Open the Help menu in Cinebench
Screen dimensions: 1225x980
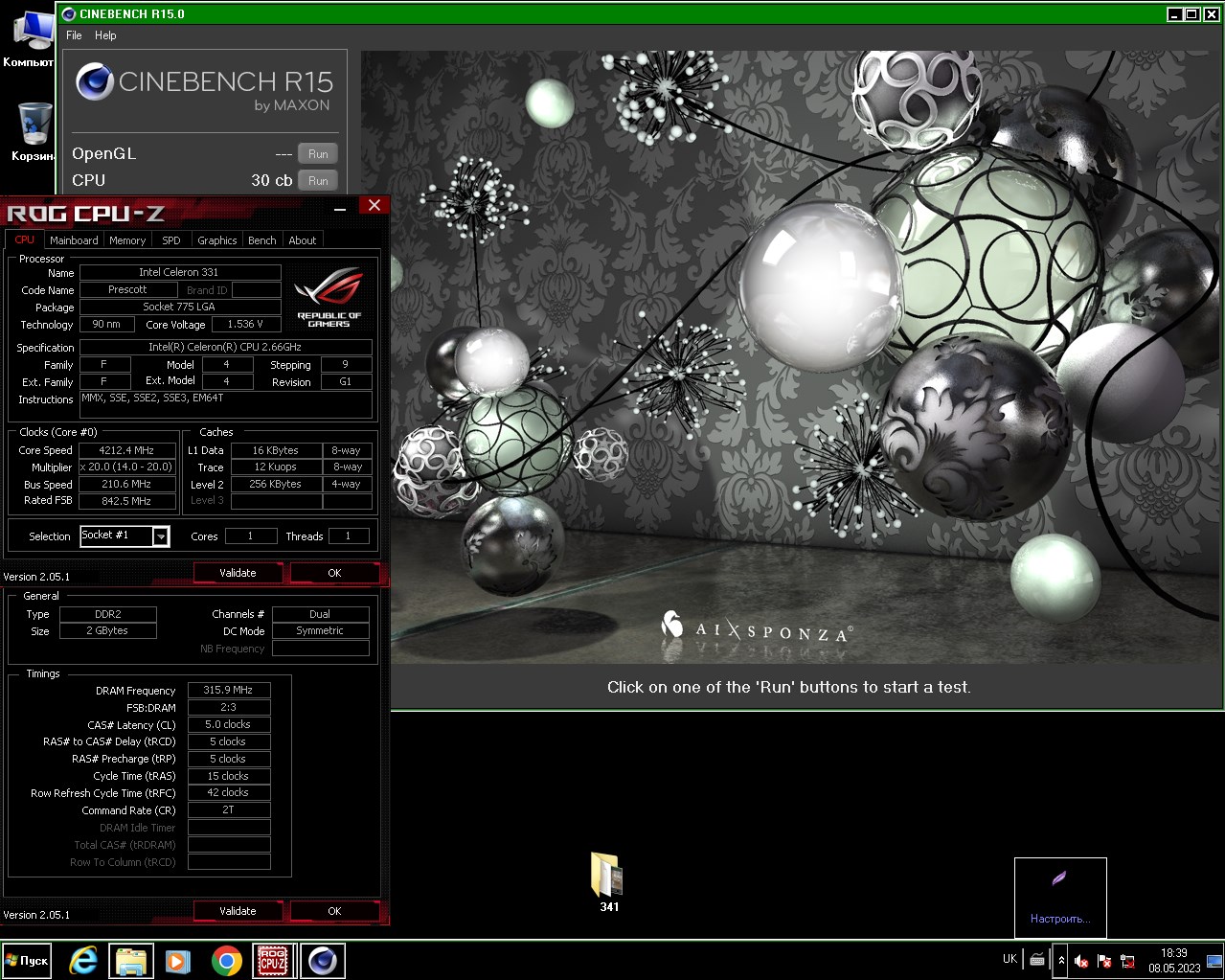pos(105,35)
